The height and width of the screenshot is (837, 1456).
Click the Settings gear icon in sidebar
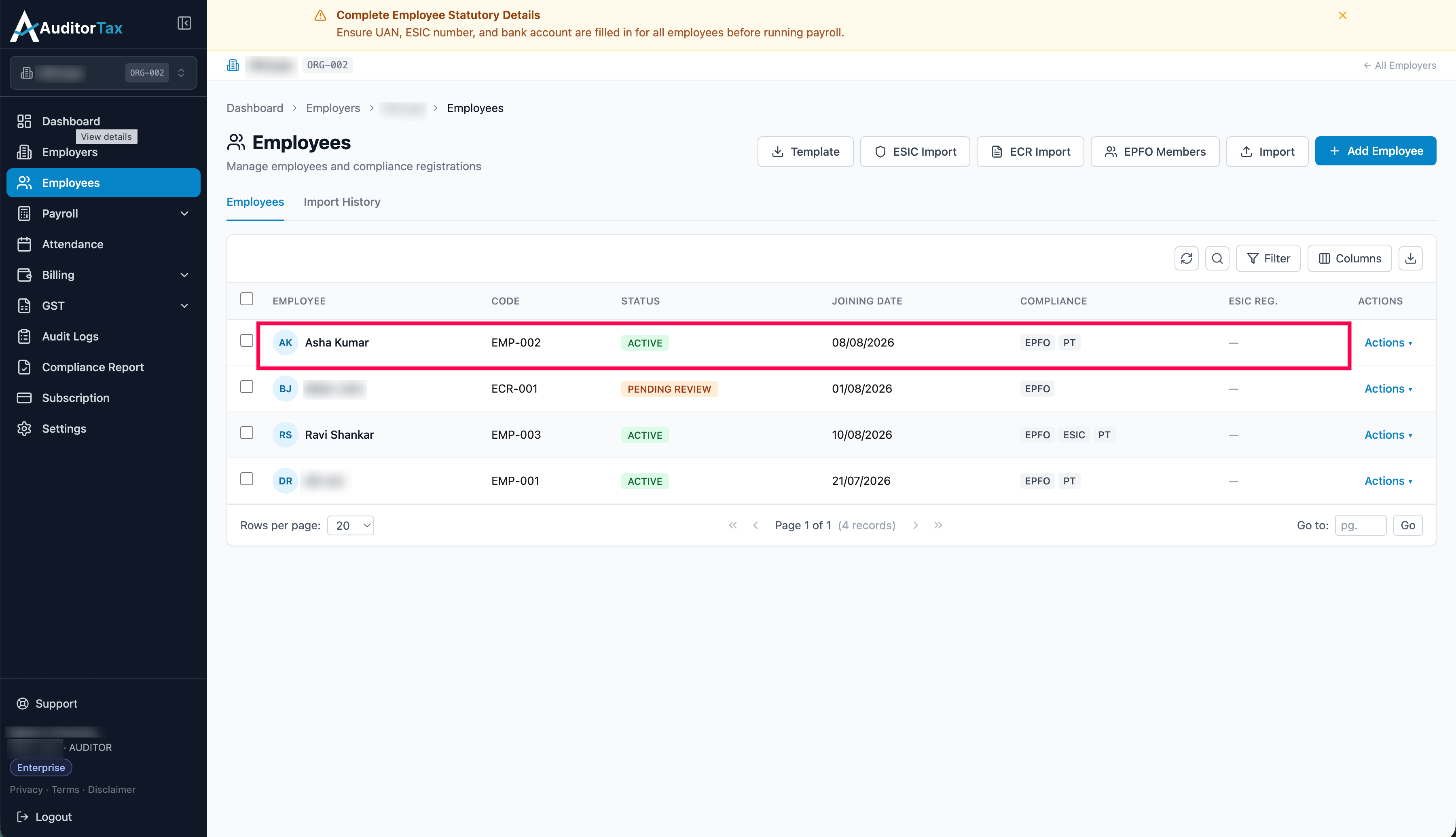24,428
